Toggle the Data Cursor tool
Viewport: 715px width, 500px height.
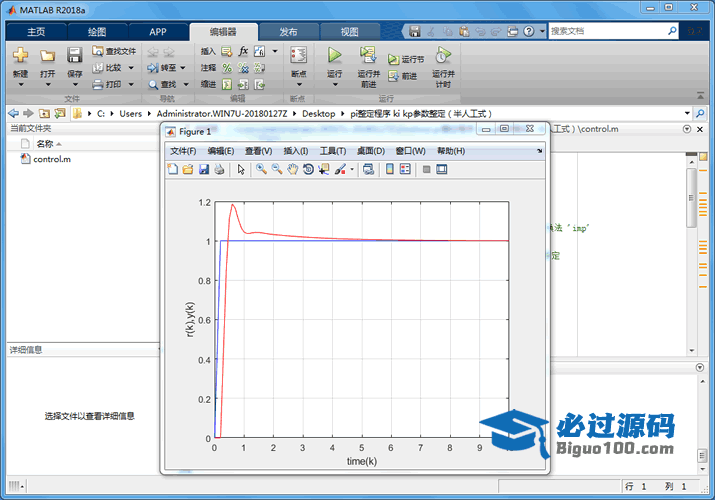point(324,170)
